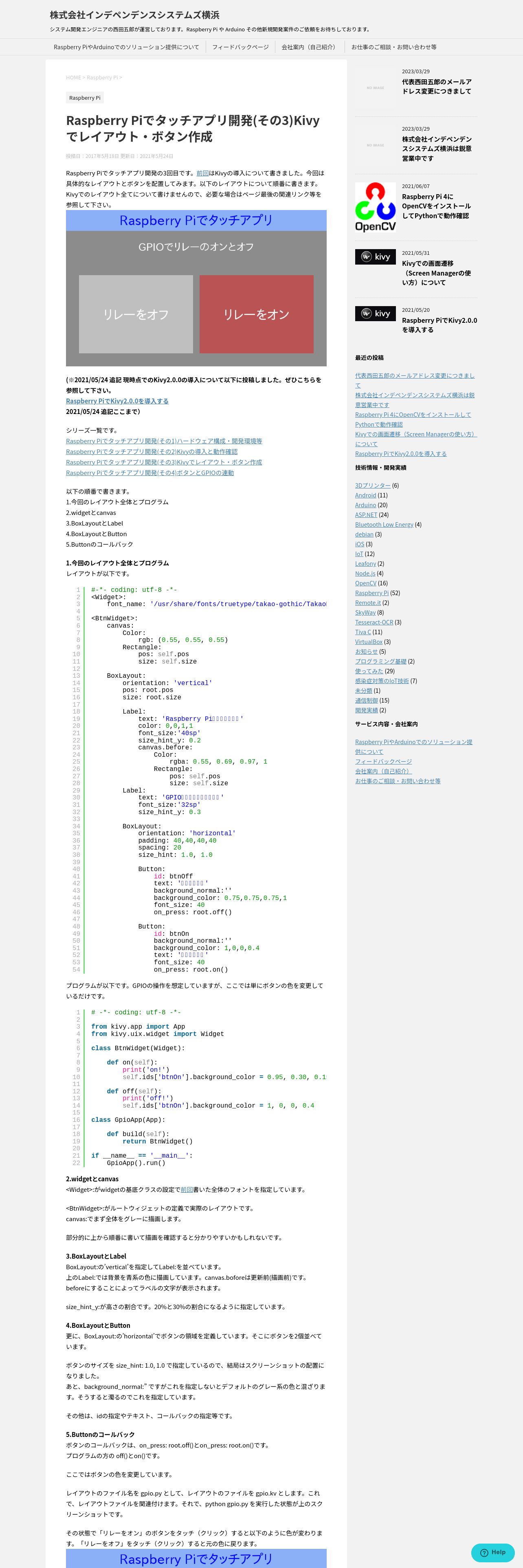Select the IoT category
The image size is (523, 1568).
(359, 554)
